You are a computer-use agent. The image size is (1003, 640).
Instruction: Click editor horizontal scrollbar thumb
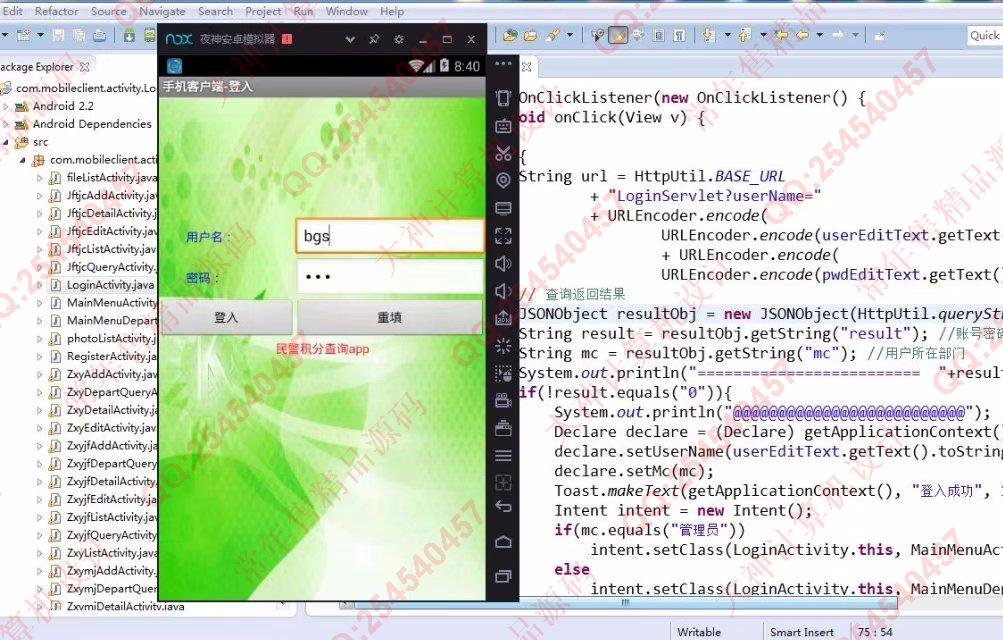point(625,602)
